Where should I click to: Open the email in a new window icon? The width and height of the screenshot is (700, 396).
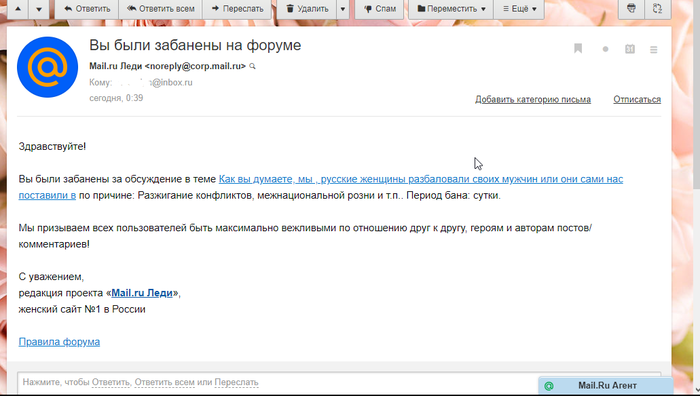point(658,8)
